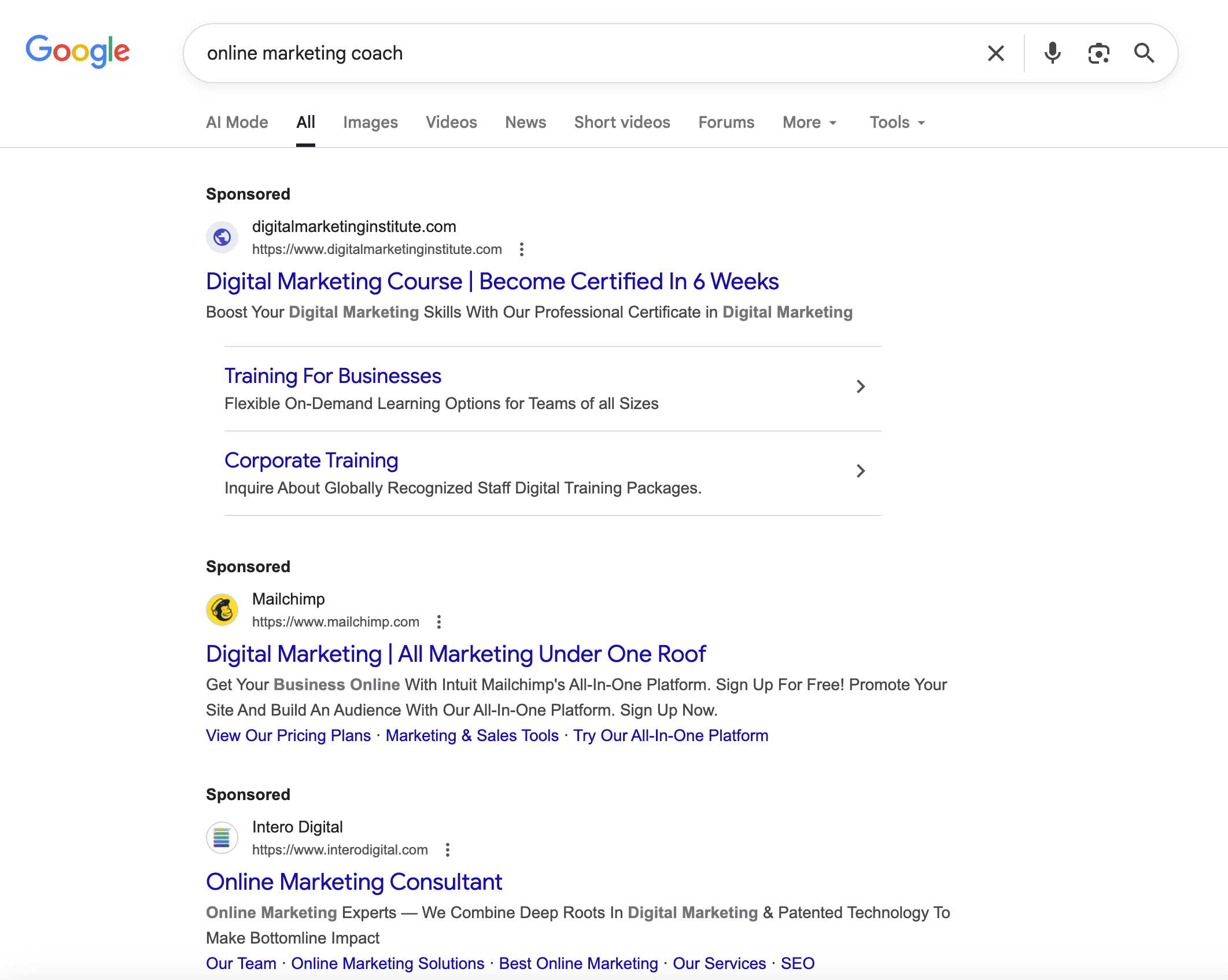
Task: Open search by image camera icon
Action: coord(1098,53)
